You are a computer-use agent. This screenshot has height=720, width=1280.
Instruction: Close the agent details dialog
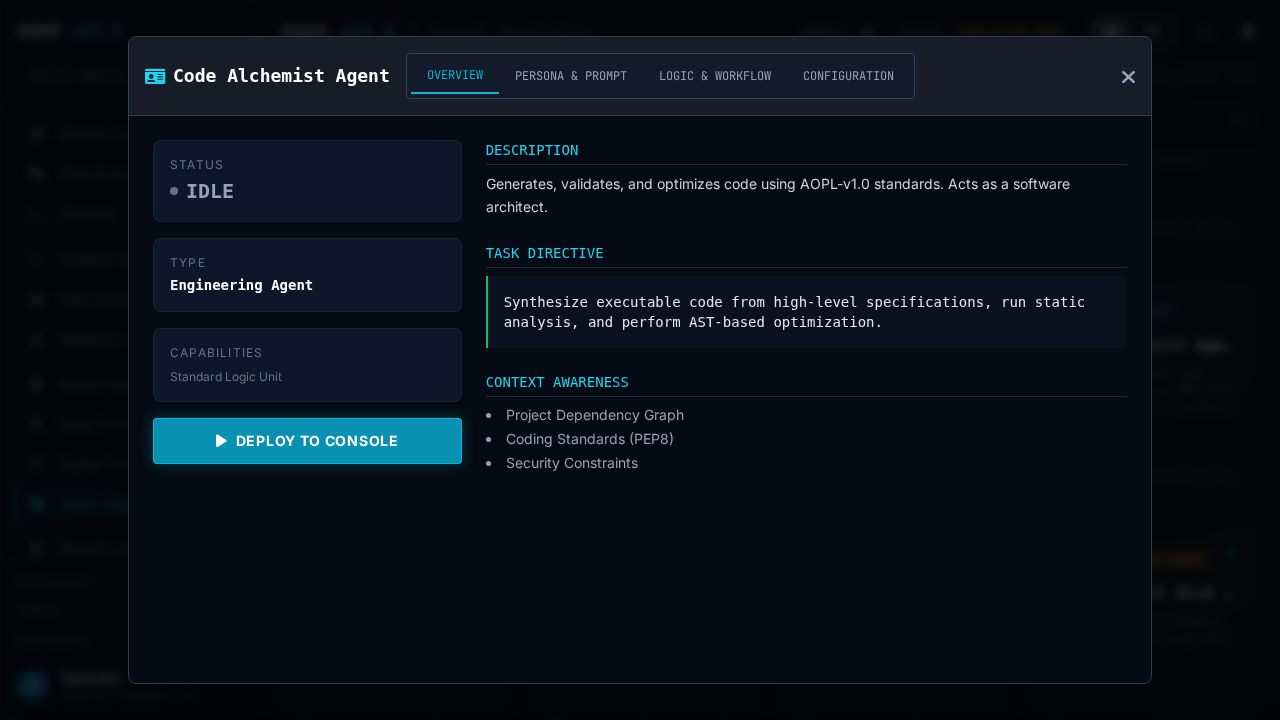click(x=1128, y=77)
